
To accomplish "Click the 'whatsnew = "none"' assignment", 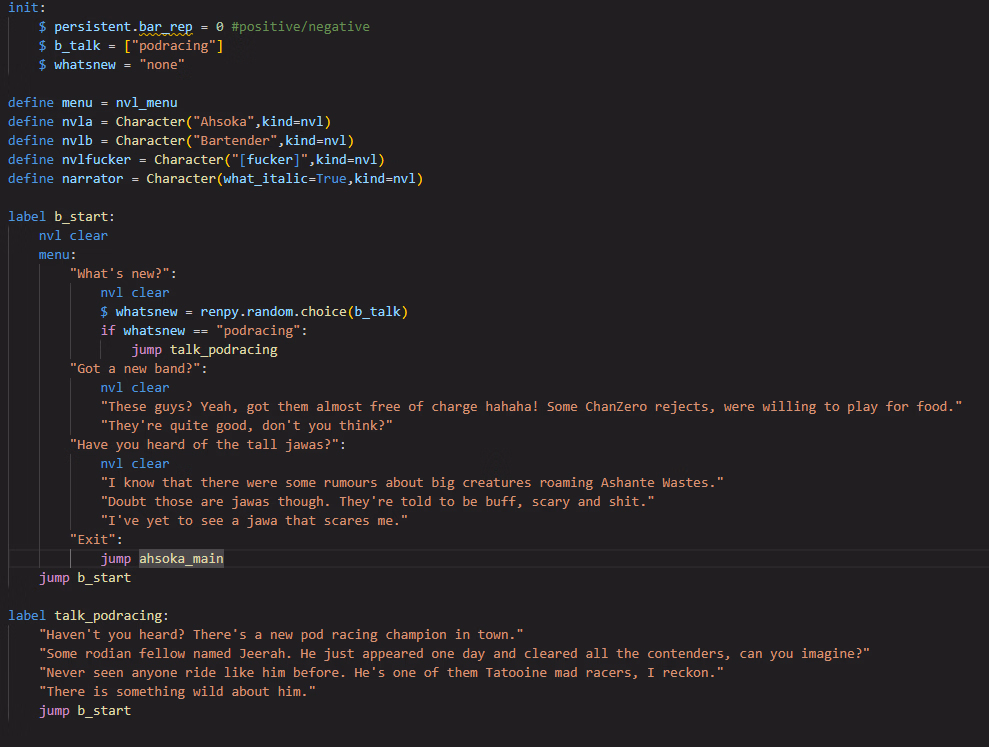I will click(x=119, y=64).
